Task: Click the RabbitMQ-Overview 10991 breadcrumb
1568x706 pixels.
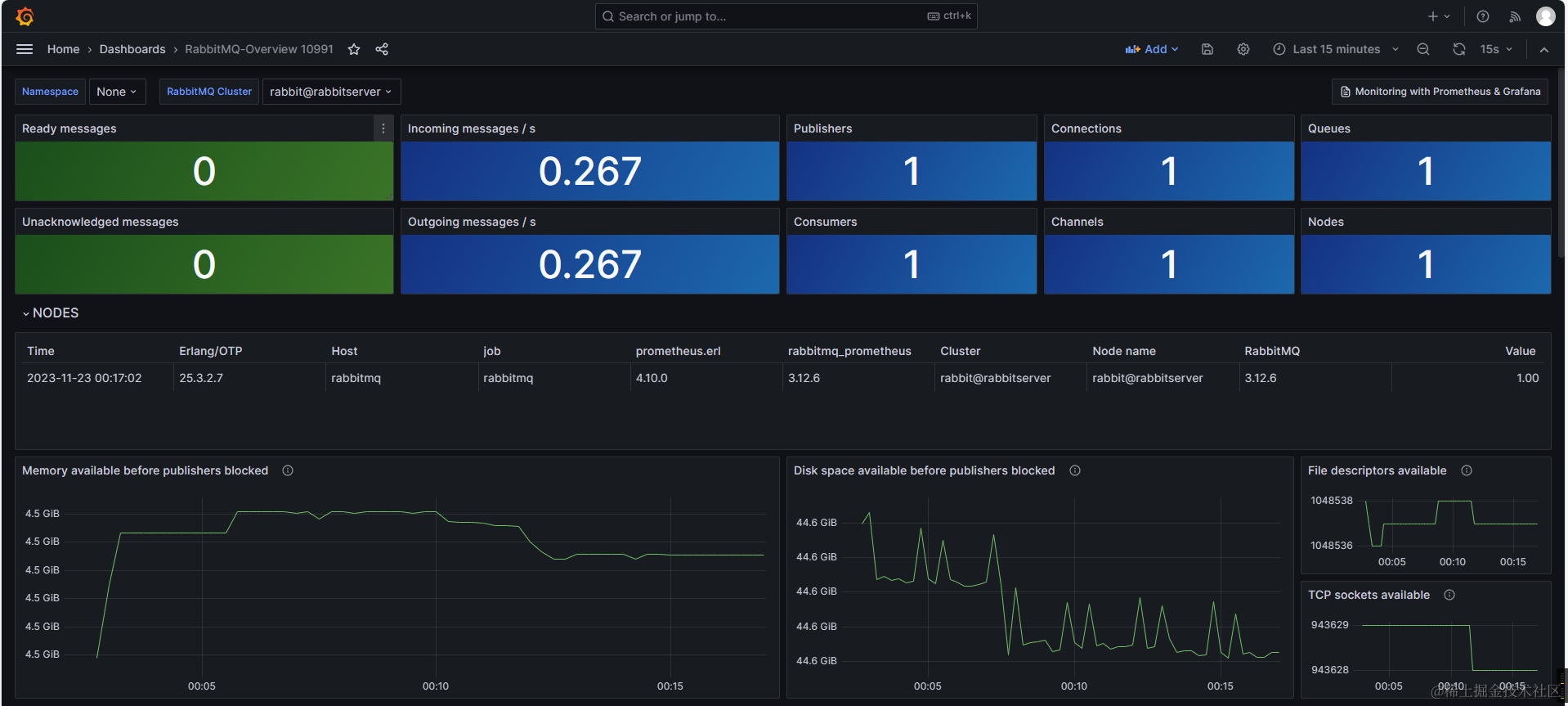Action: [259, 49]
